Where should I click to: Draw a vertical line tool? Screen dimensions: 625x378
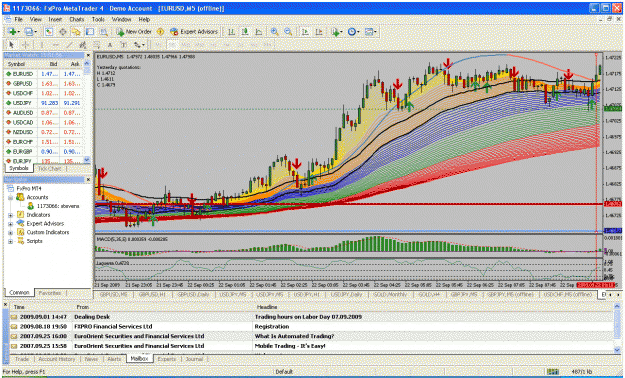click(x=41, y=45)
